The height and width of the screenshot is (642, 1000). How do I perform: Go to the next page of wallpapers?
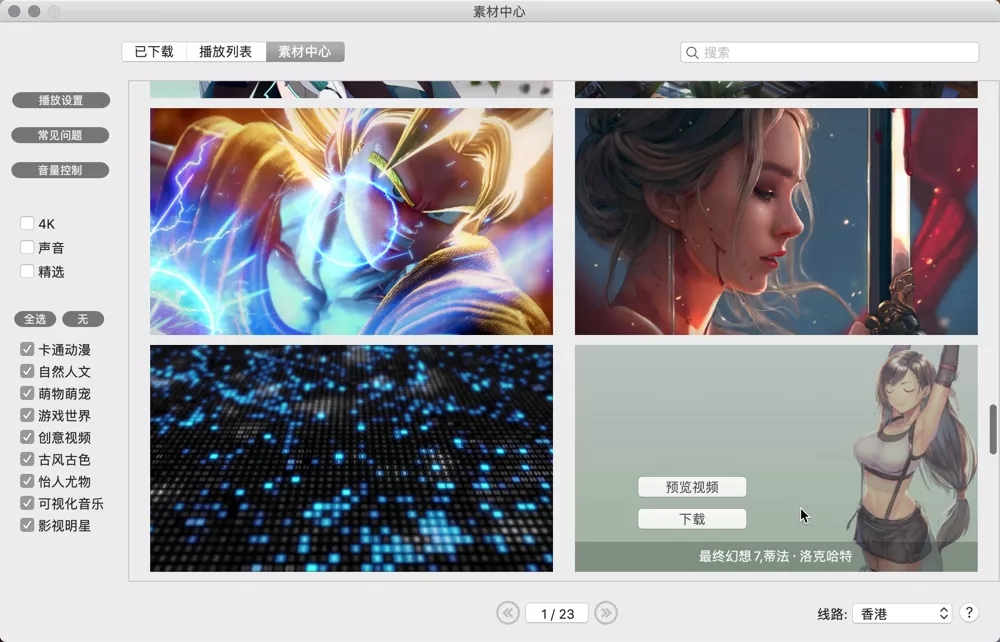(x=606, y=613)
